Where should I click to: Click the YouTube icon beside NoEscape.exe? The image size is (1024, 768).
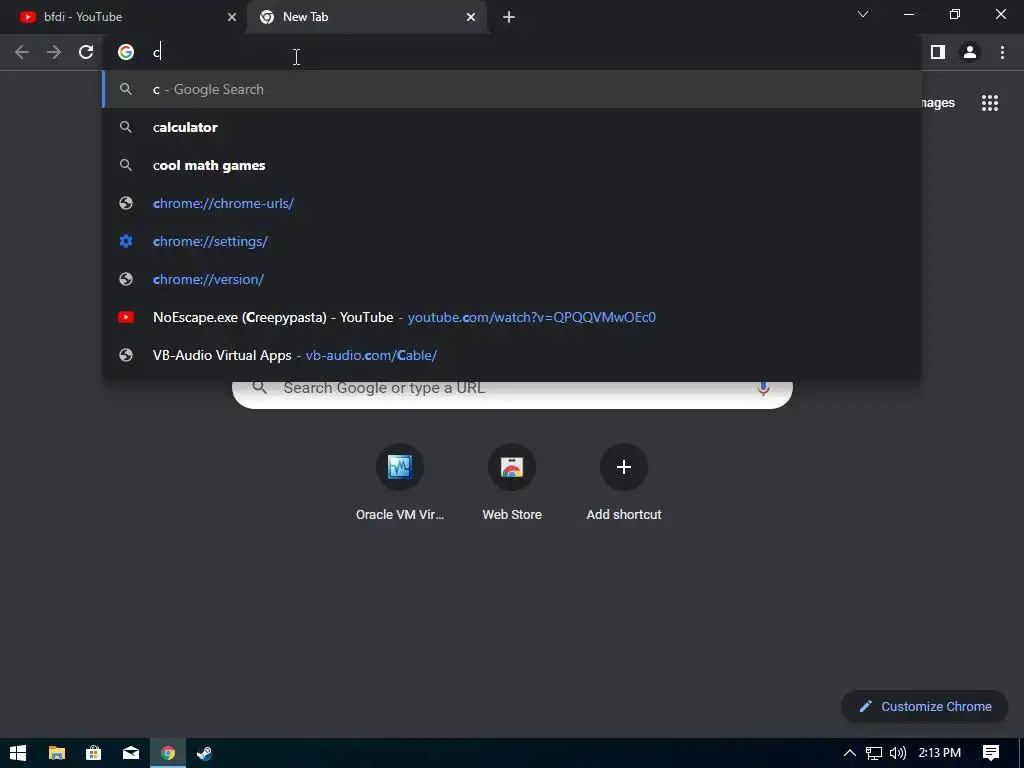tap(126, 317)
